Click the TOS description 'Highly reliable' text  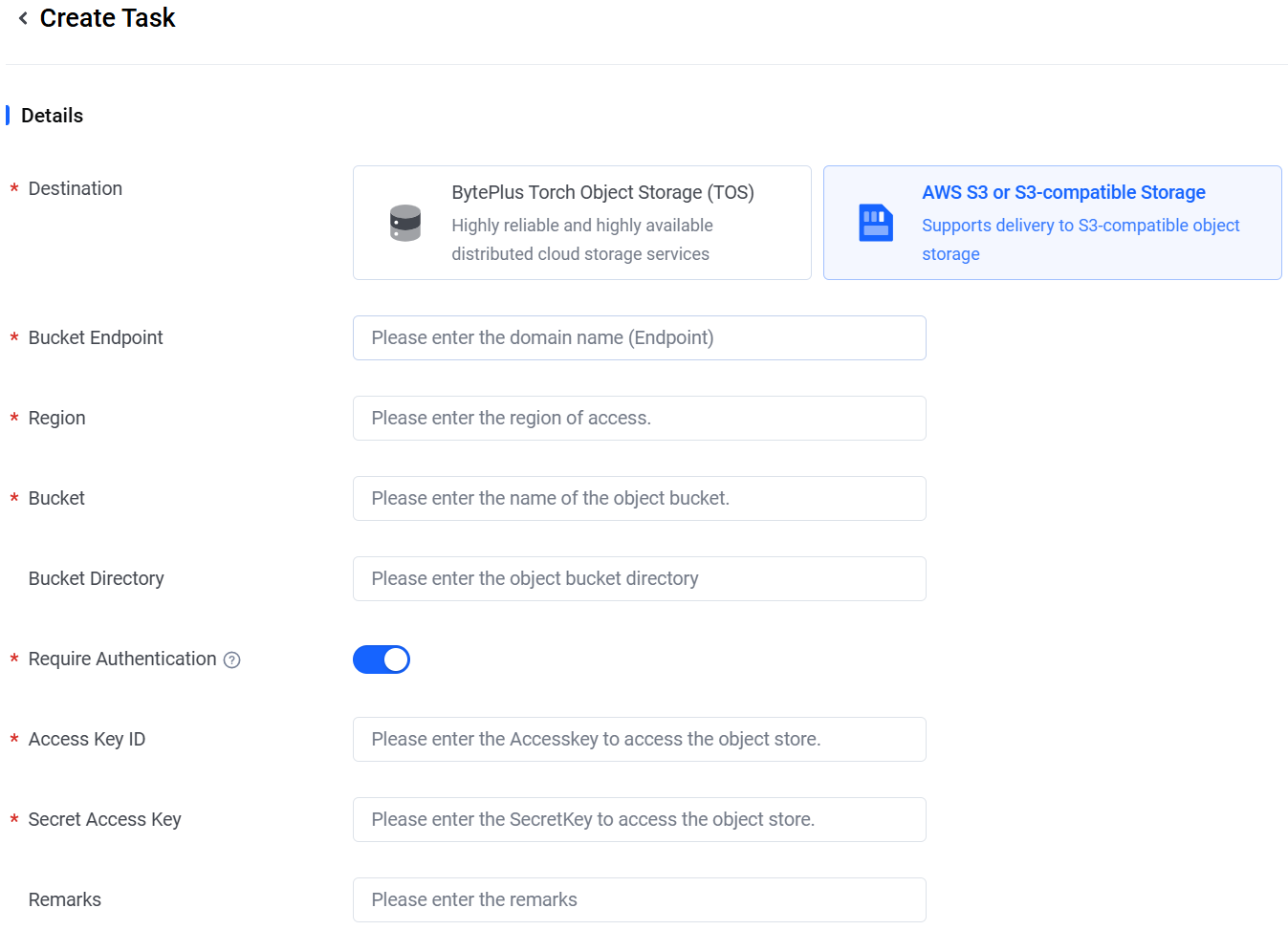coord(581,226)
